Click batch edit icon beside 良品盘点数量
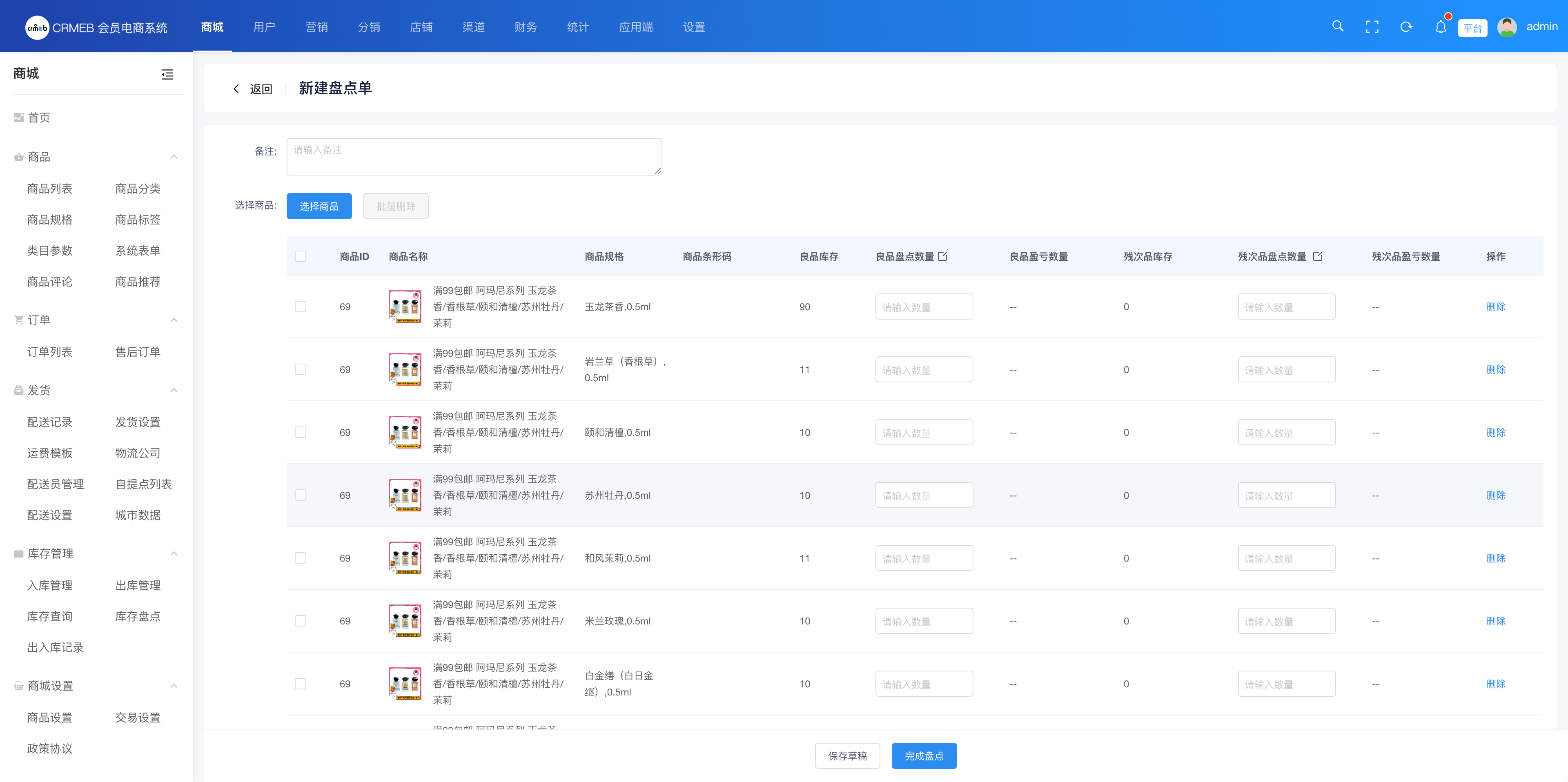The image size is (1568, 782). tap(943, 256)
